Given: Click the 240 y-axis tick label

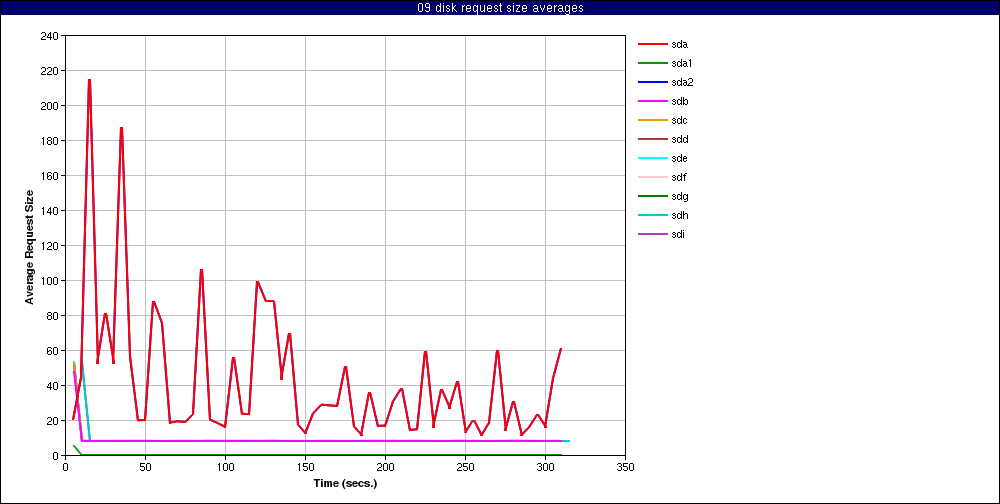Looking at the screenshot, I should 50,36.
